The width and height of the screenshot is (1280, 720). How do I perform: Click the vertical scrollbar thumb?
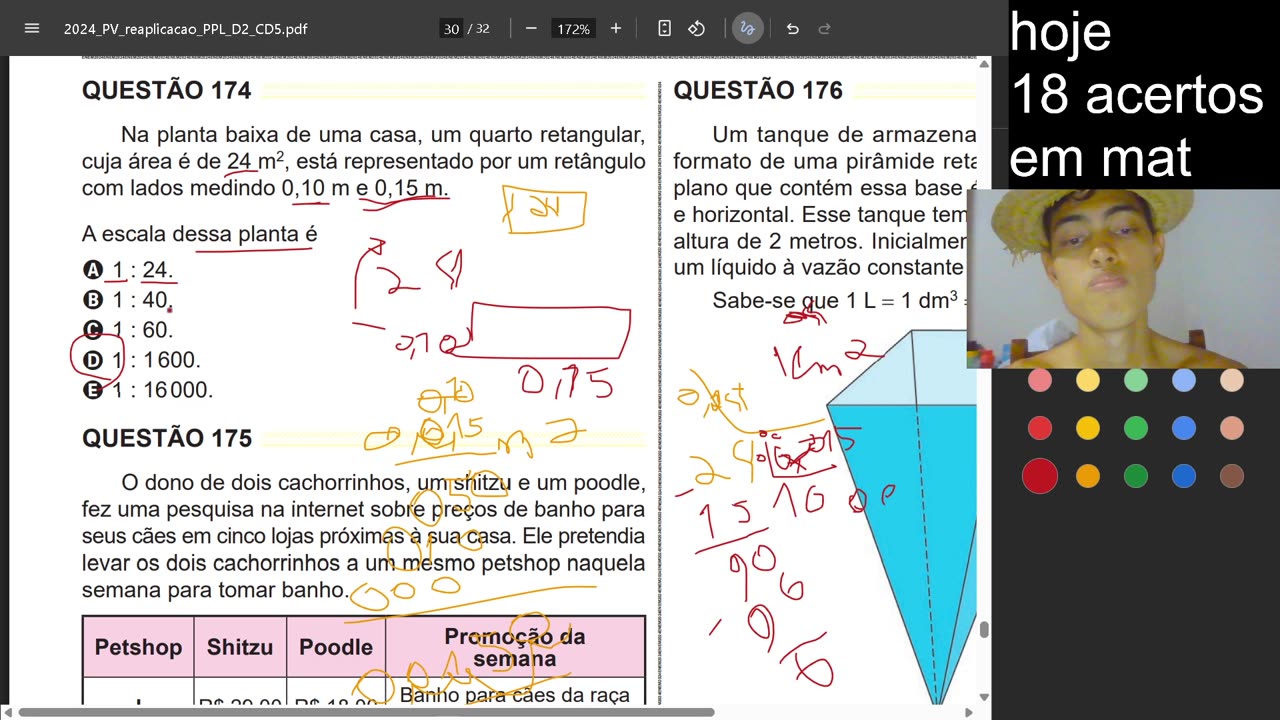click(984, 629)
